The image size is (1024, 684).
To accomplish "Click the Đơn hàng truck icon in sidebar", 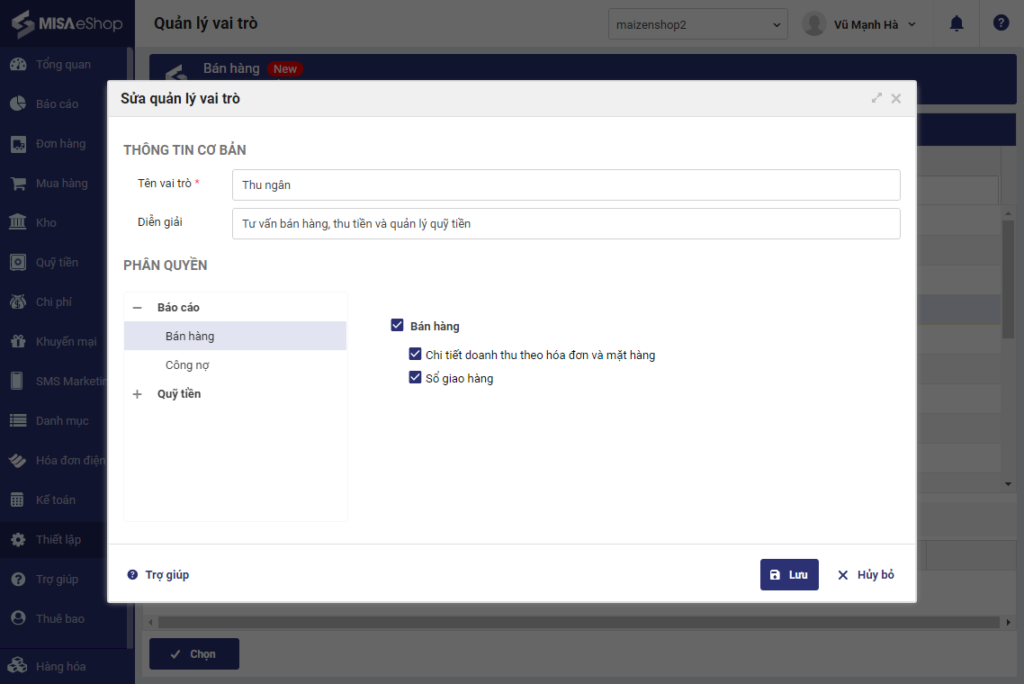I will [x=18, y=144].
